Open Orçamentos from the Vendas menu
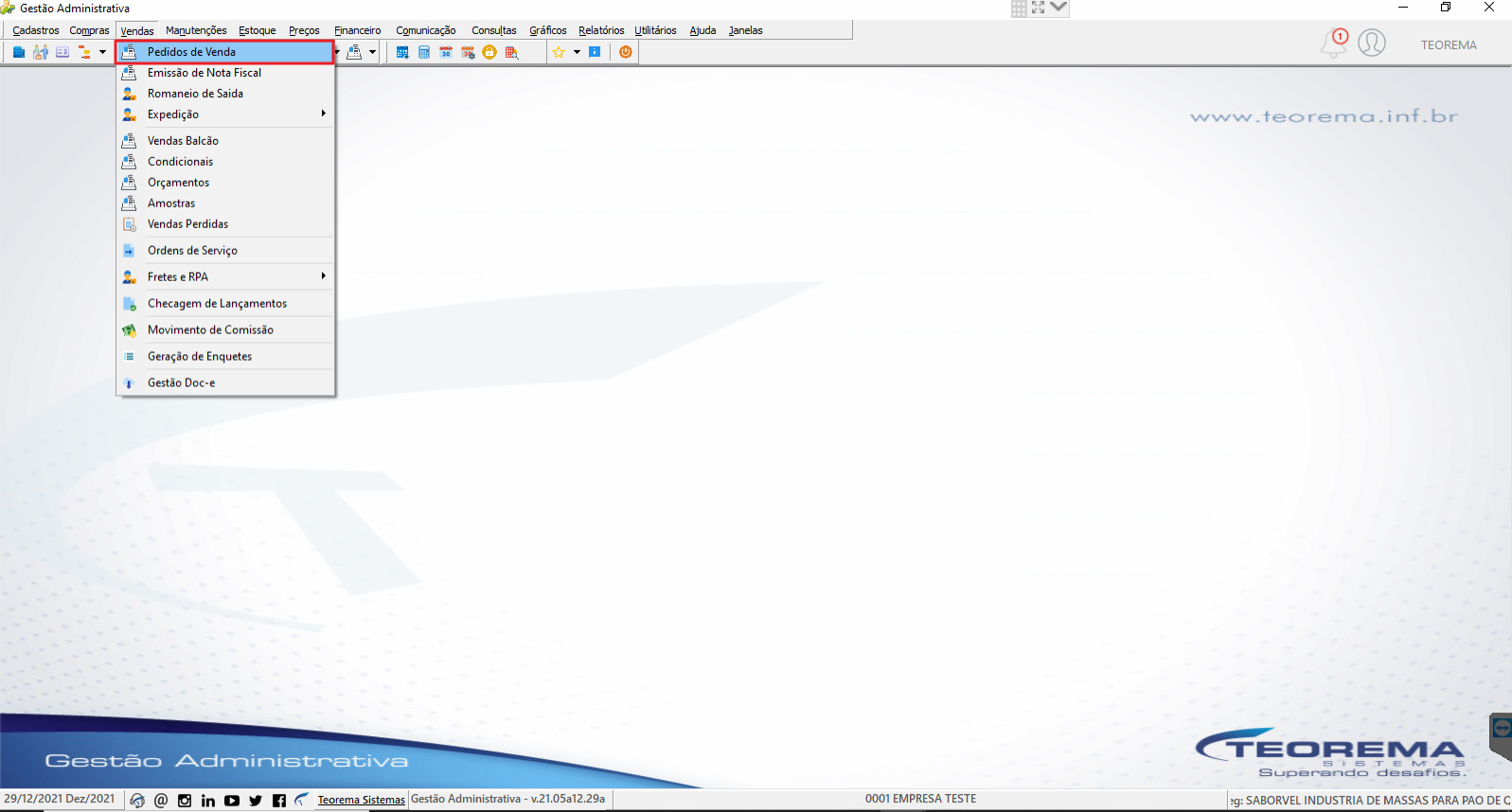This screenshot has height=812, width=1512. (x=225, y=183)
